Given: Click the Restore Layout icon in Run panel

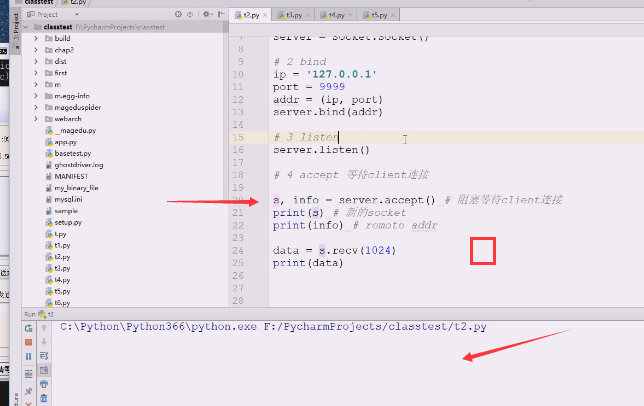Looking at the screenshot, I should 28,374.
